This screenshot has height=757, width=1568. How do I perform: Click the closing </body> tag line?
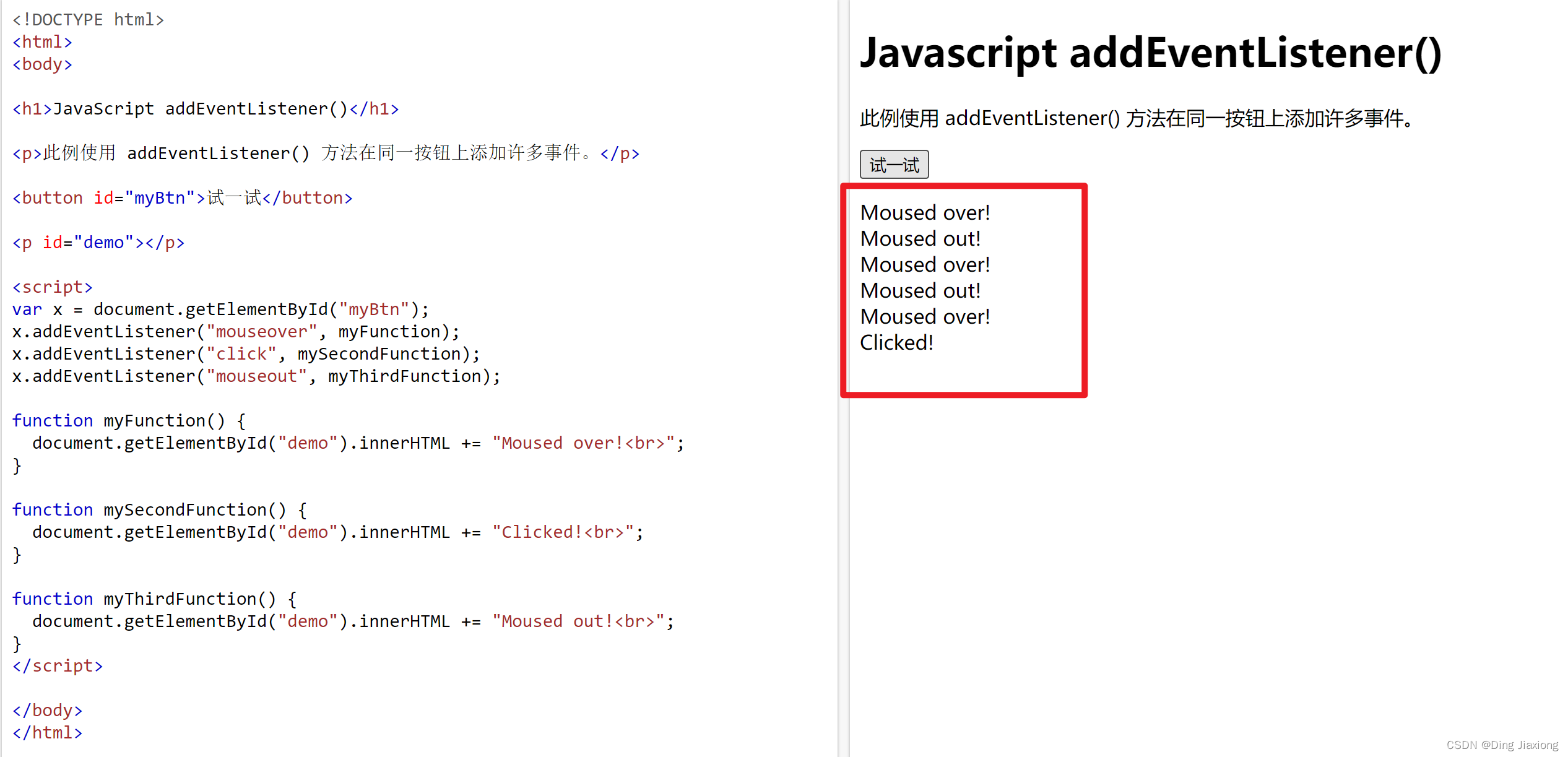tap(48, 711)
